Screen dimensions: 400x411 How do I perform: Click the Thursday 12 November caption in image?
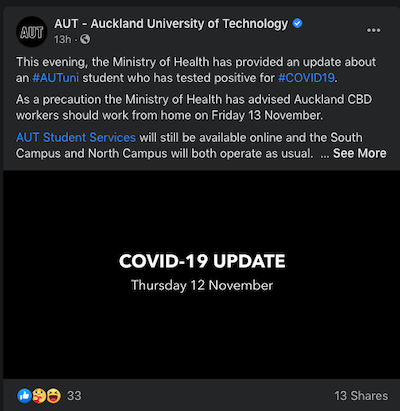click(x=202, y=285)
